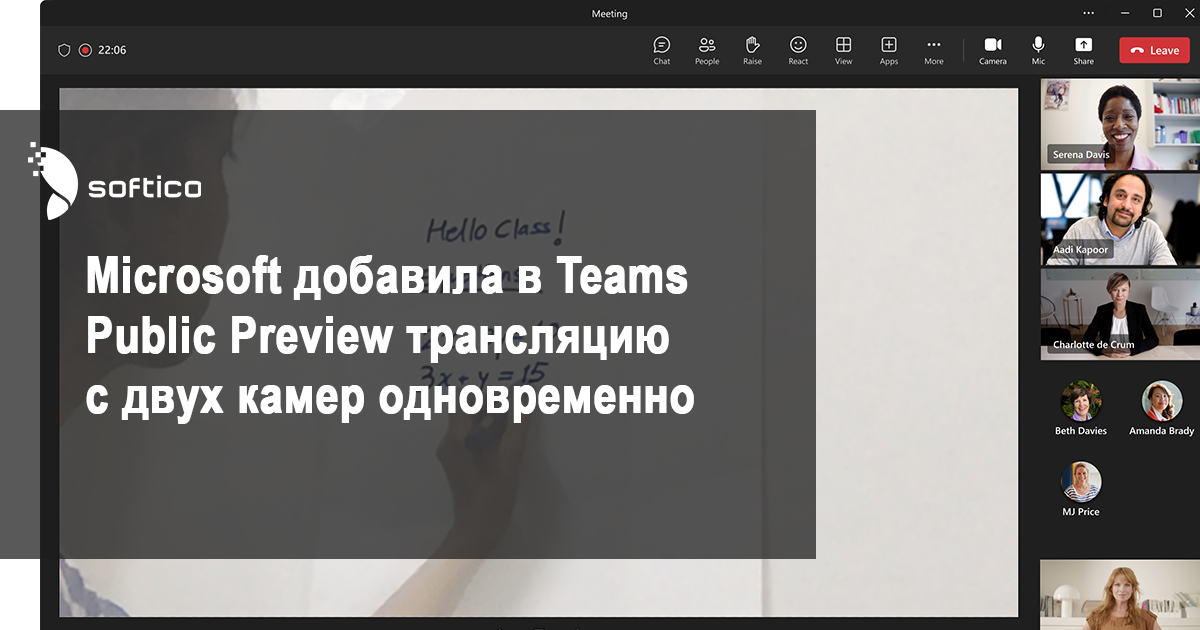
Task: Open the Apps panel
Action: [889, 50]
